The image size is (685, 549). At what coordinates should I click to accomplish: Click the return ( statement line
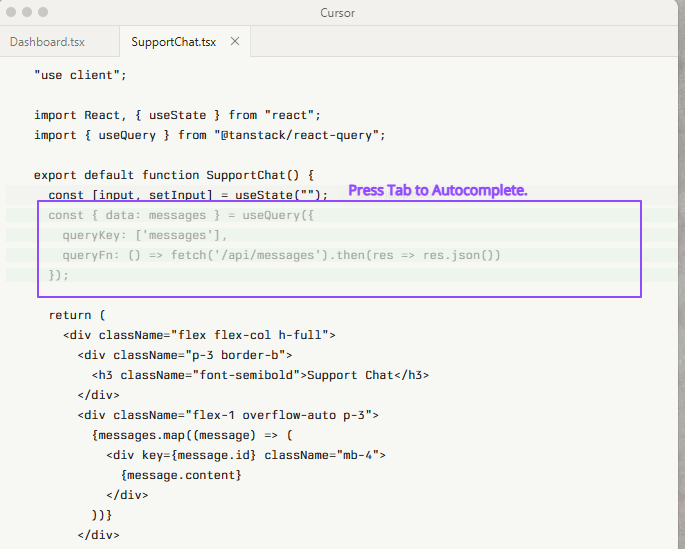coord(70,315)
